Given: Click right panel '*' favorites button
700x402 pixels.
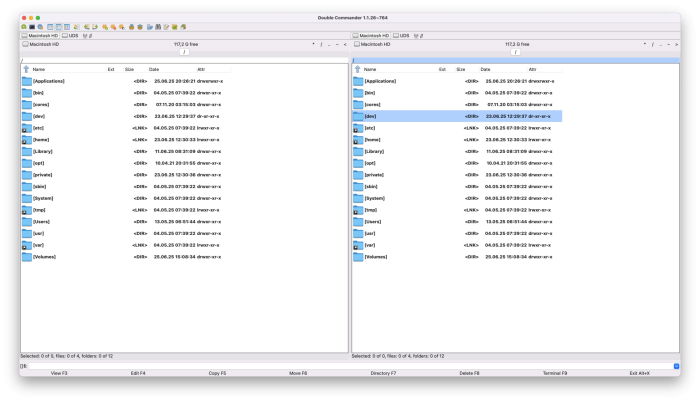Looking at the screenshot, I should pos(645,44).
